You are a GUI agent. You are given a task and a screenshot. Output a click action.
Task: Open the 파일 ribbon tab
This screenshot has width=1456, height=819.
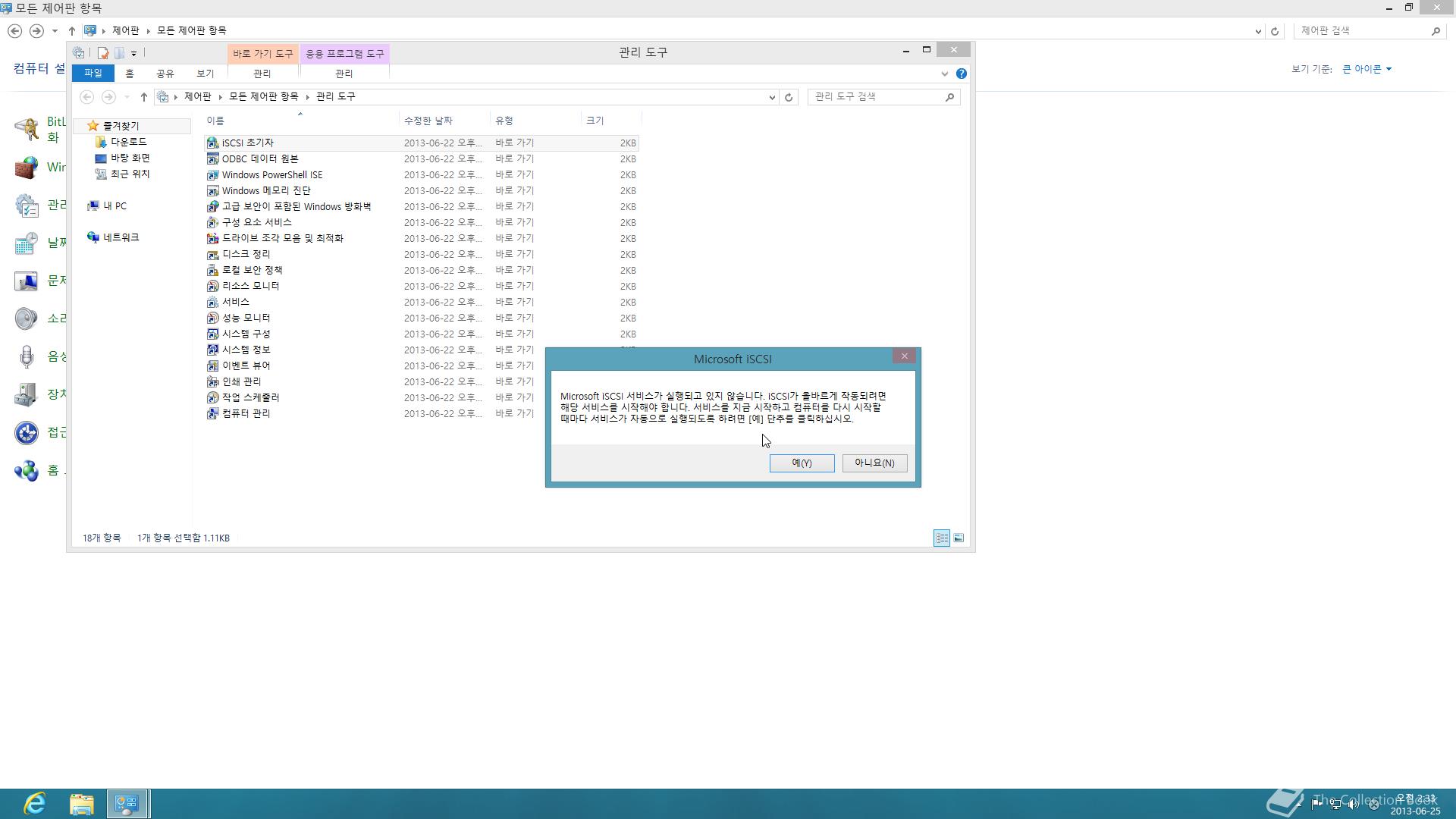pyautogui.click(x=93, y=74)
